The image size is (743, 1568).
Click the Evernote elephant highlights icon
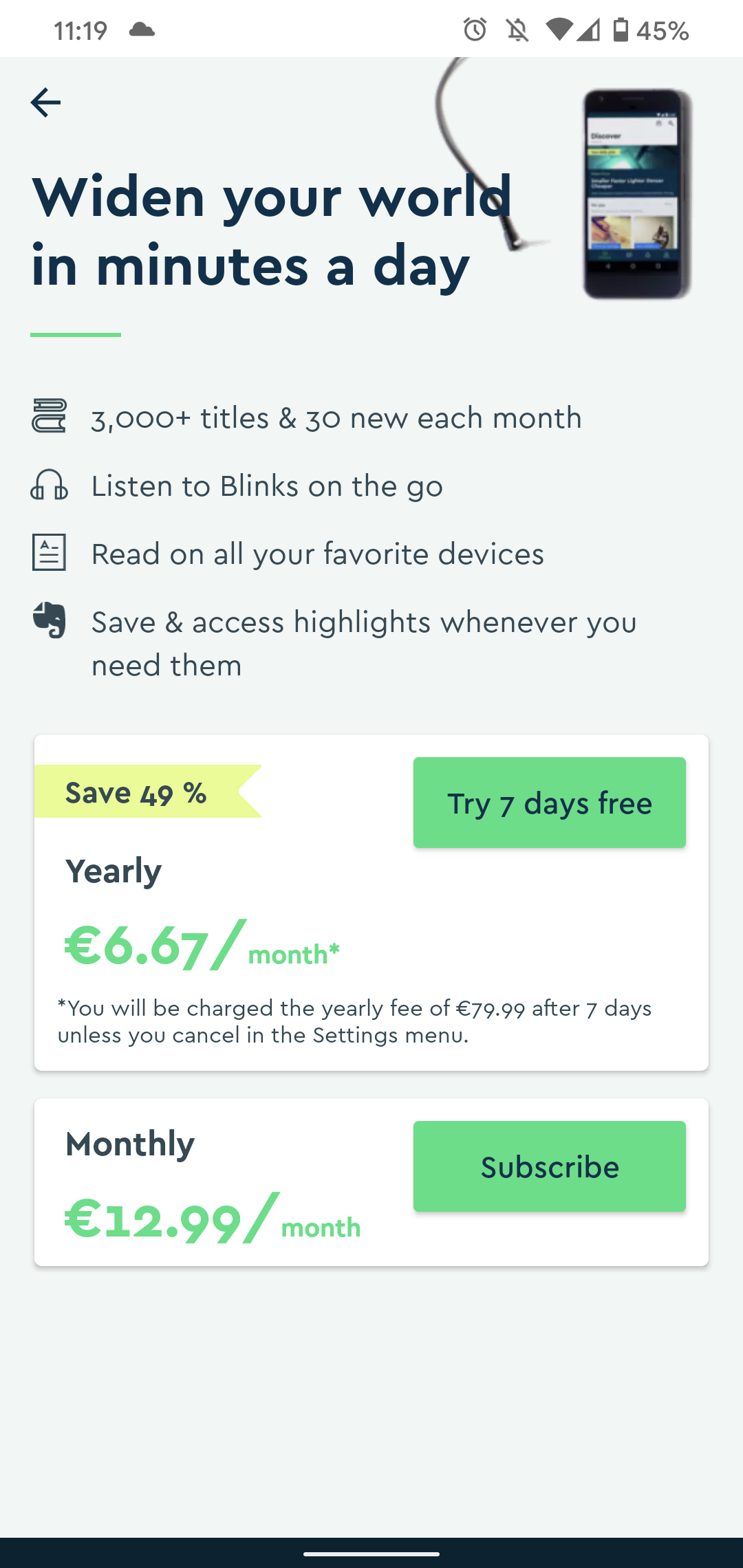coord(49,621)
